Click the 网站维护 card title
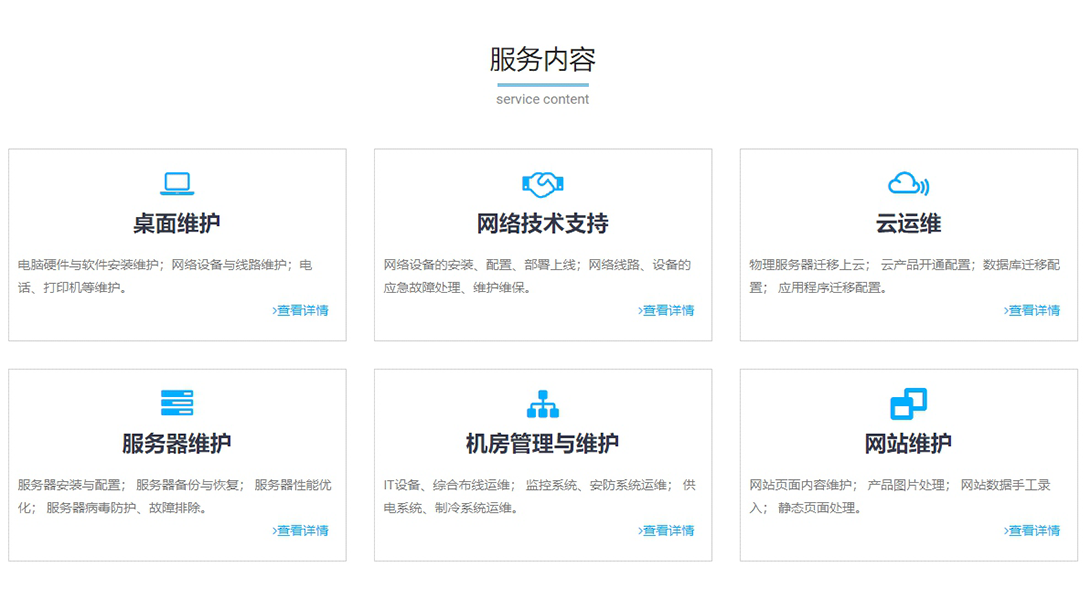 (908, 444)
